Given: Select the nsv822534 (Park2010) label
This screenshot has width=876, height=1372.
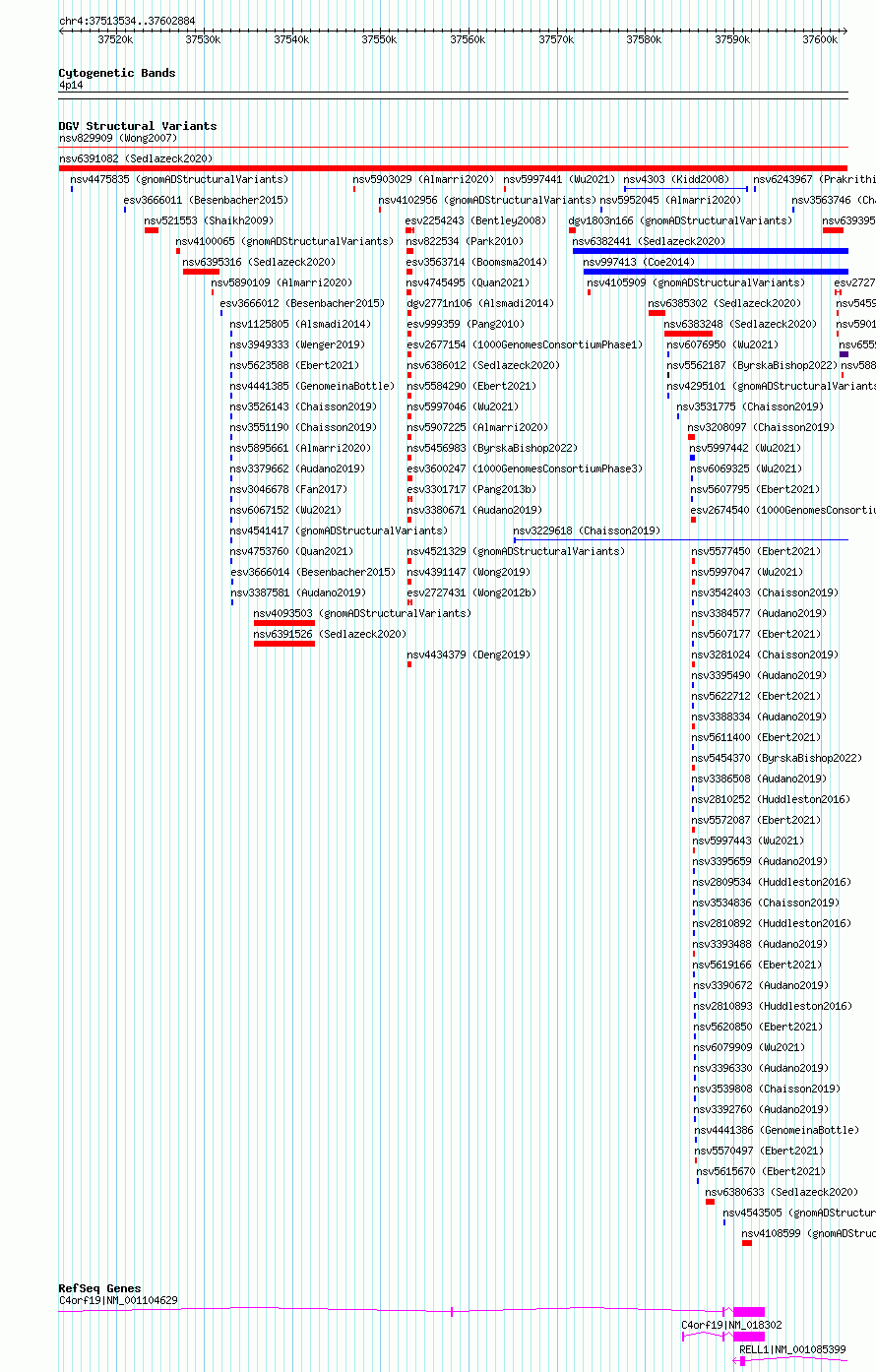Looking at the screenshot, I should pos(466,241).
